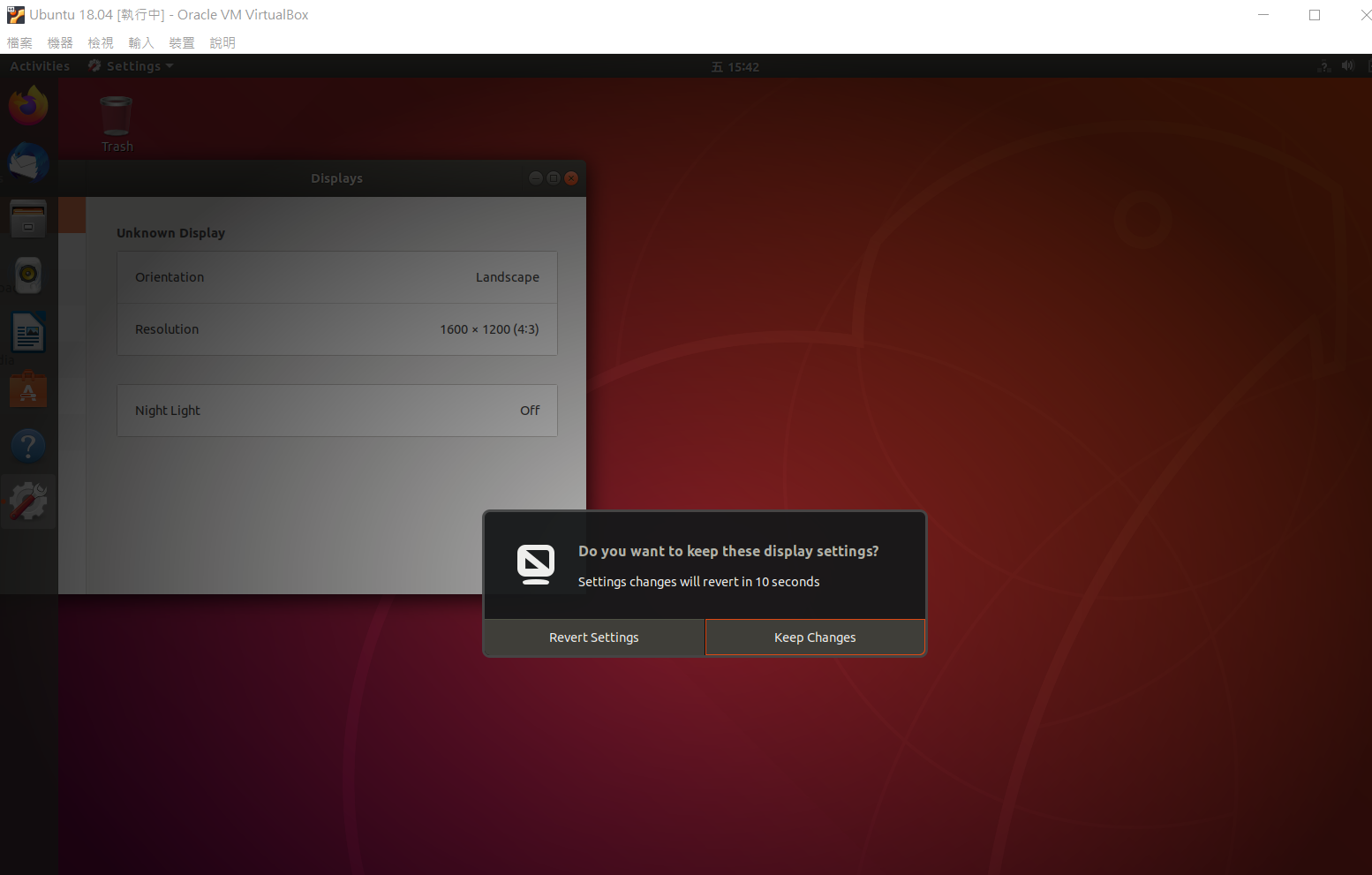Click the display monitor icon in the dialog
The height and width of the screenshot is (875, 1372).
click(536, 565)
